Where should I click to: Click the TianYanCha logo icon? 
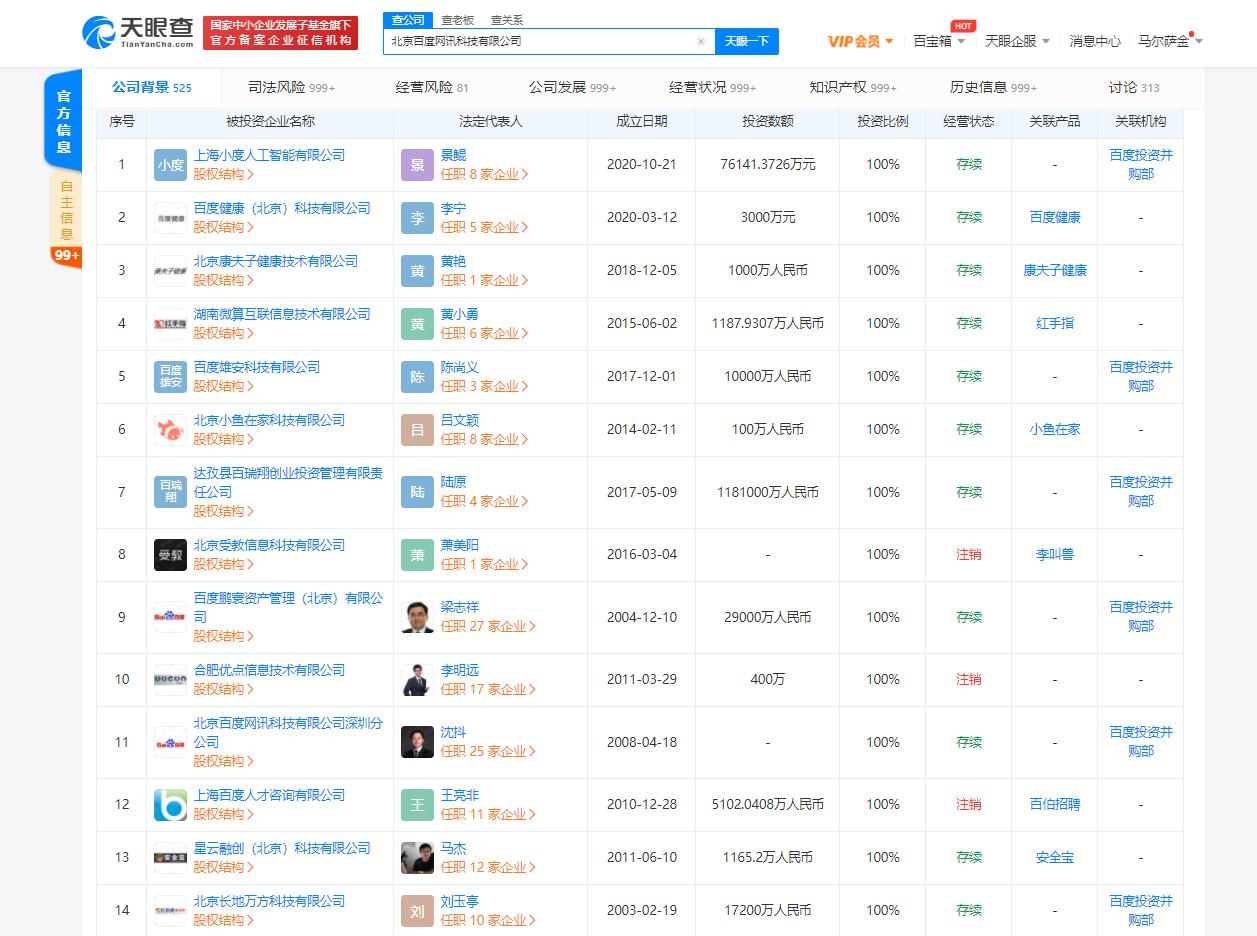click(98, 32)
